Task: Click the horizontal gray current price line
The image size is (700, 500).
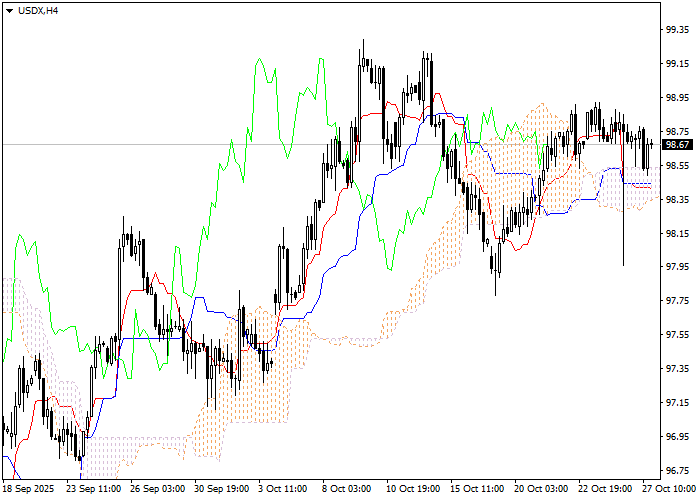Action: 300,144
